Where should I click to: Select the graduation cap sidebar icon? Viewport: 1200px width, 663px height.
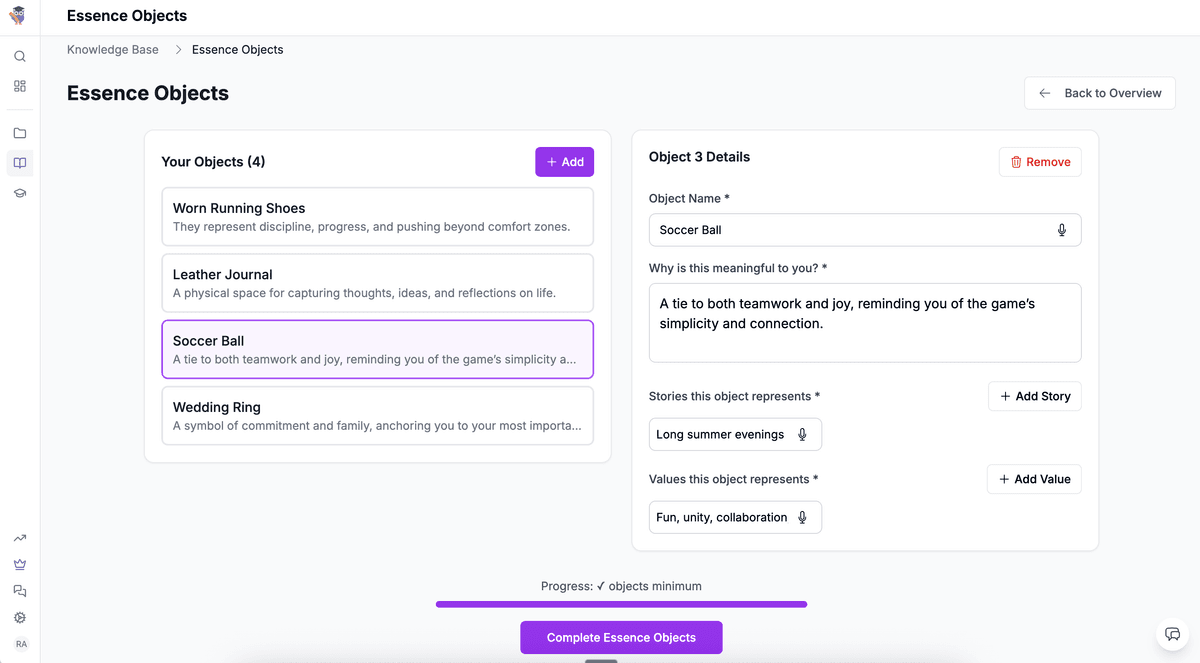click(19, 192)
